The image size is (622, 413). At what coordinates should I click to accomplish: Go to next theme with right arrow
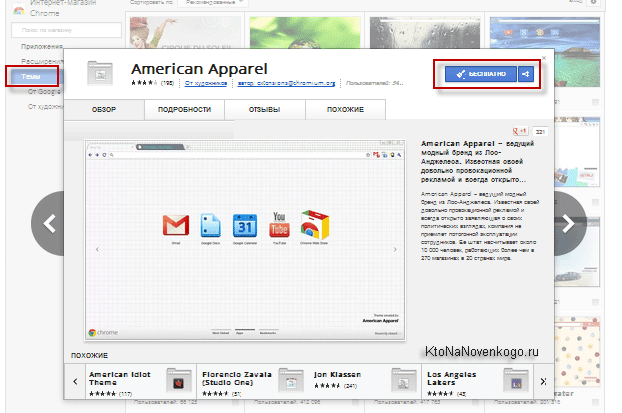click(570, 223)
